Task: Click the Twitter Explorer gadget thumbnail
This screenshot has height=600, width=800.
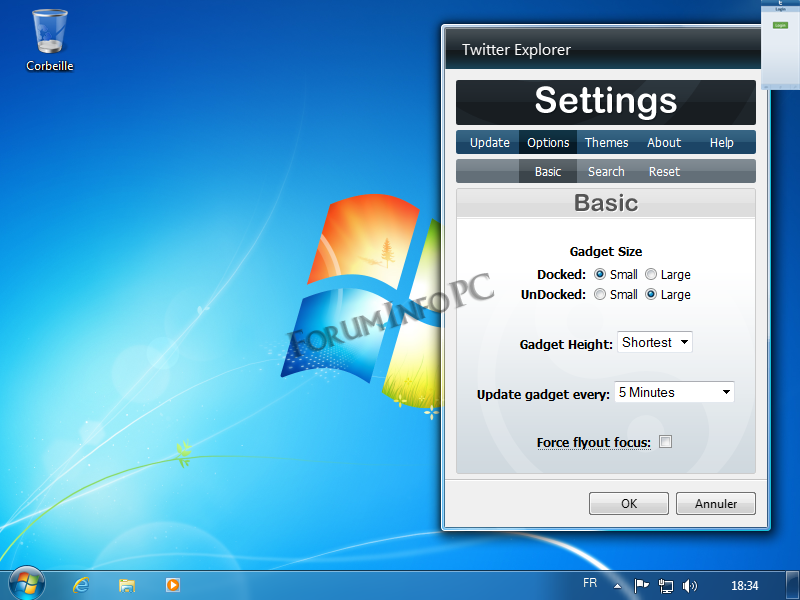Action: pos(780,45)
